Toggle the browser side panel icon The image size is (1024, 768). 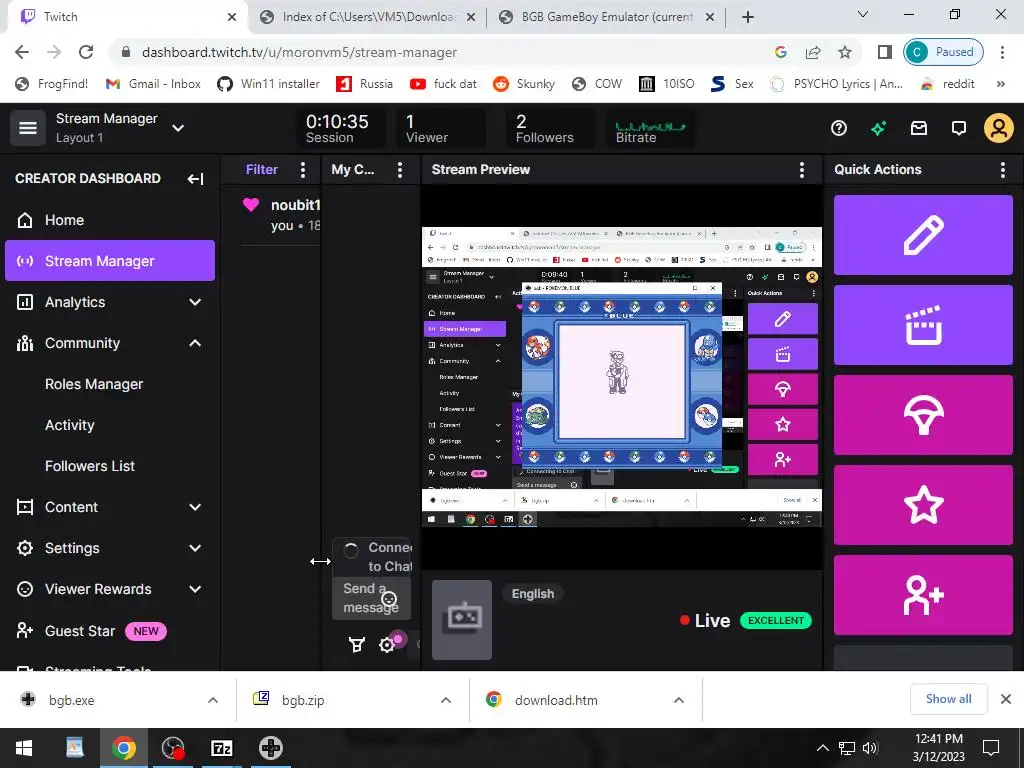point(885,52)
